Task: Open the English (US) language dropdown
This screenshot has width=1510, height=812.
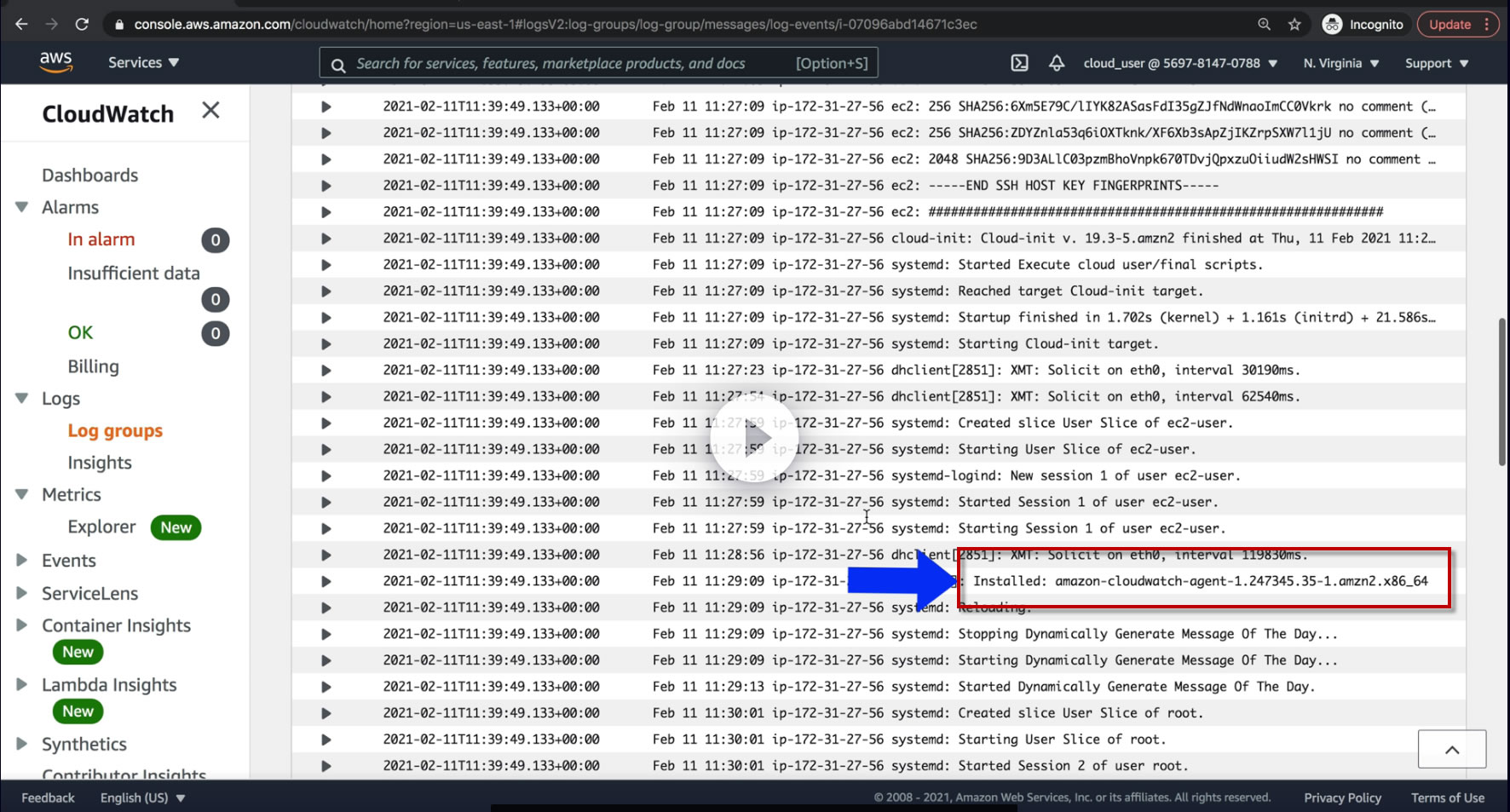Action: [142, 798]
